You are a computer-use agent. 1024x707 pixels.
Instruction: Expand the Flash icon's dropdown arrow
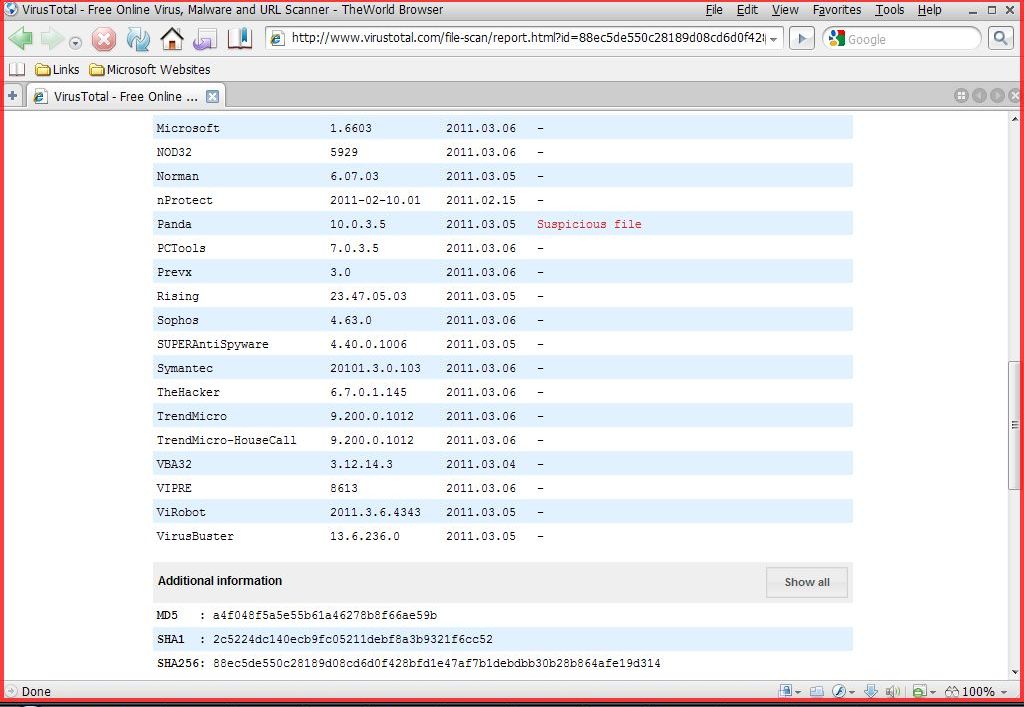852,693
